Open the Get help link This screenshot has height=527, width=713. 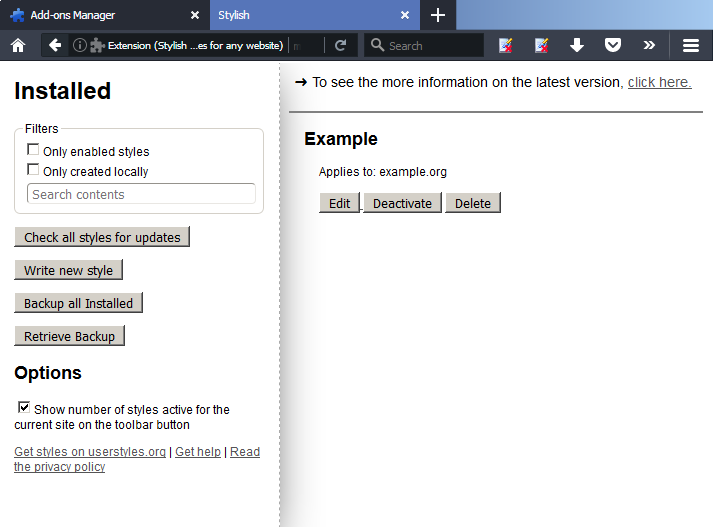click(x=198, y=452)
